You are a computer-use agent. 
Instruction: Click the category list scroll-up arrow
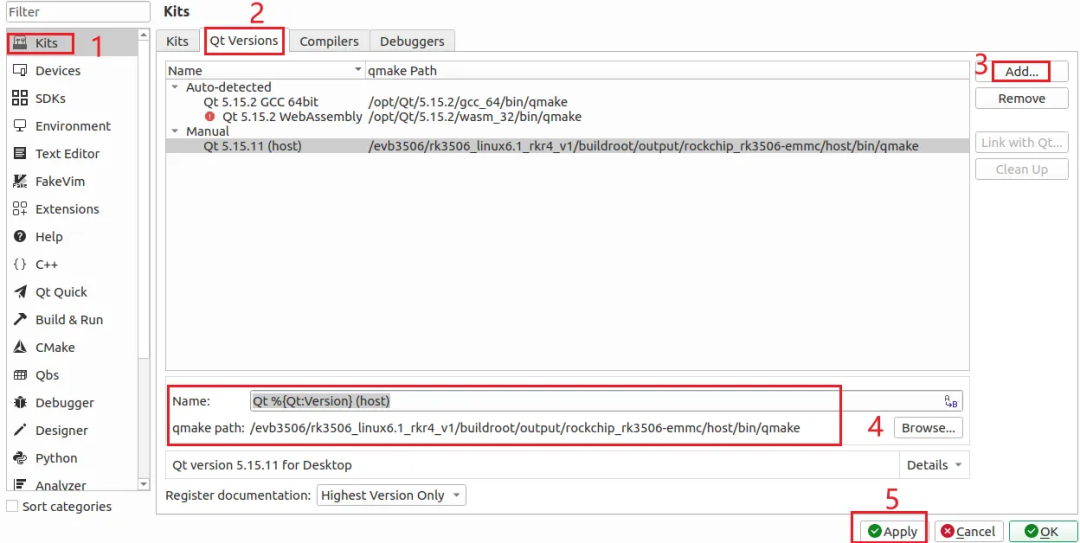[143, 35]
